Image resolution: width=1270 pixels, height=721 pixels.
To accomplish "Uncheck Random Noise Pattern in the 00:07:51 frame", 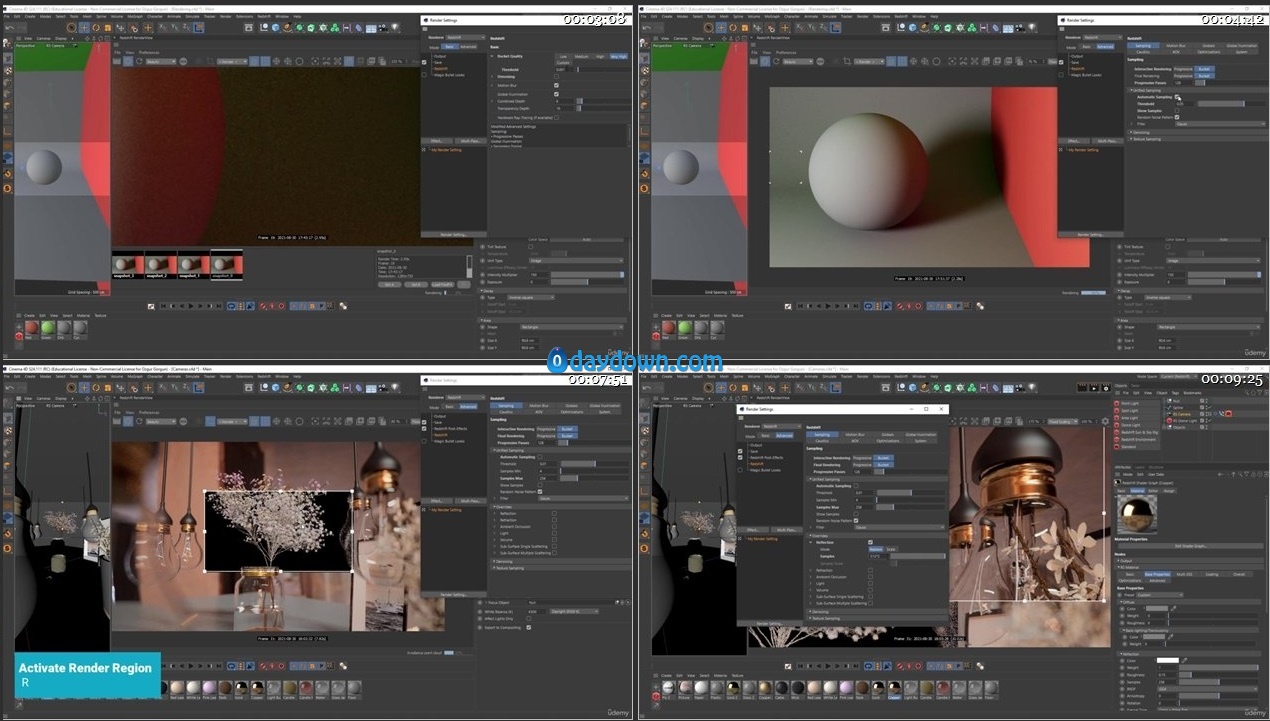I will coord(540,492).
